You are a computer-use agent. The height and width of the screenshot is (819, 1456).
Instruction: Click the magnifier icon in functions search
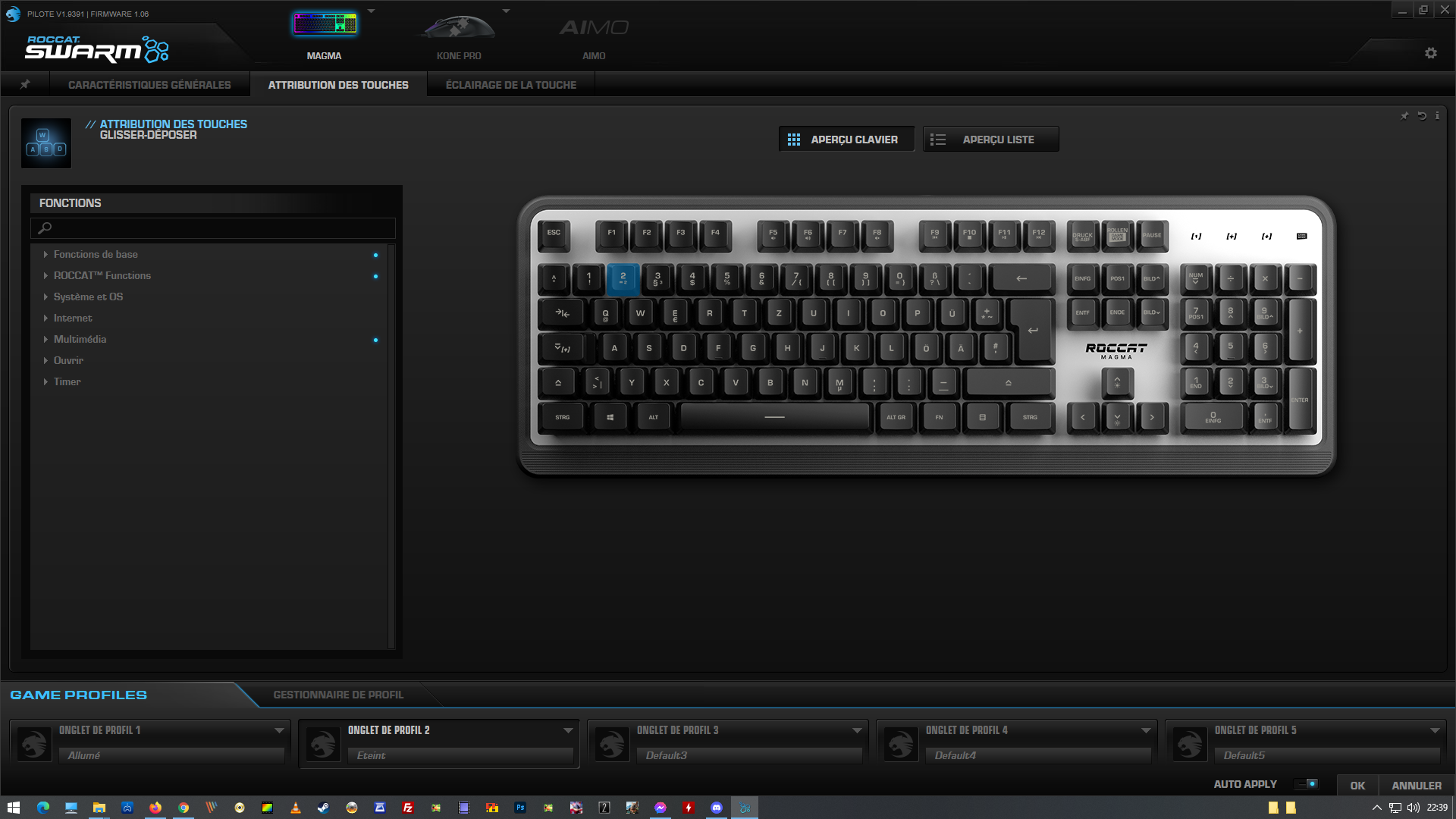(x=45, y=227)
